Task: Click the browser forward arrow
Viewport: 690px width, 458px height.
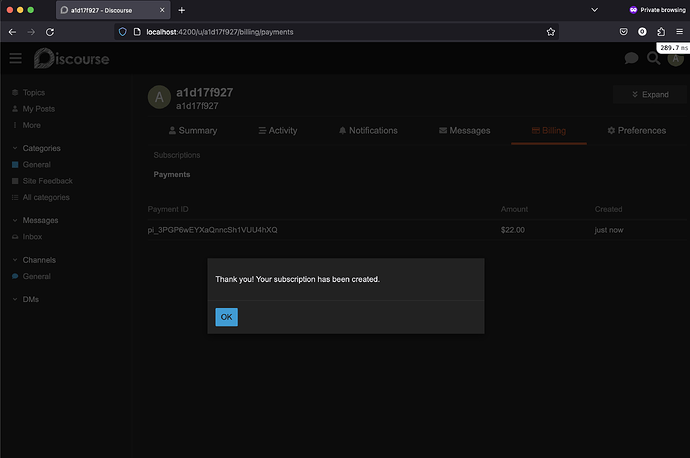Action: click(x=31, y=32)
